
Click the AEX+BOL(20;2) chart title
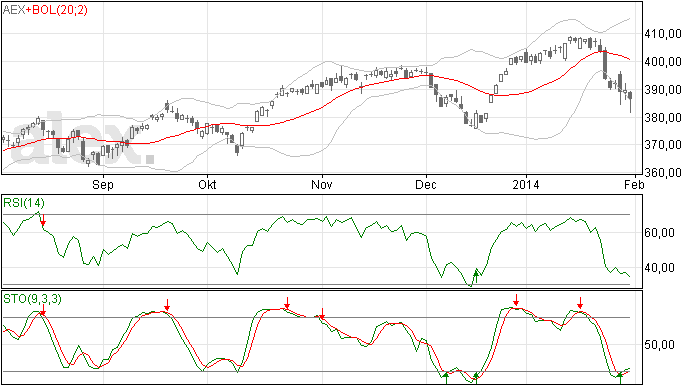[45, 10]
